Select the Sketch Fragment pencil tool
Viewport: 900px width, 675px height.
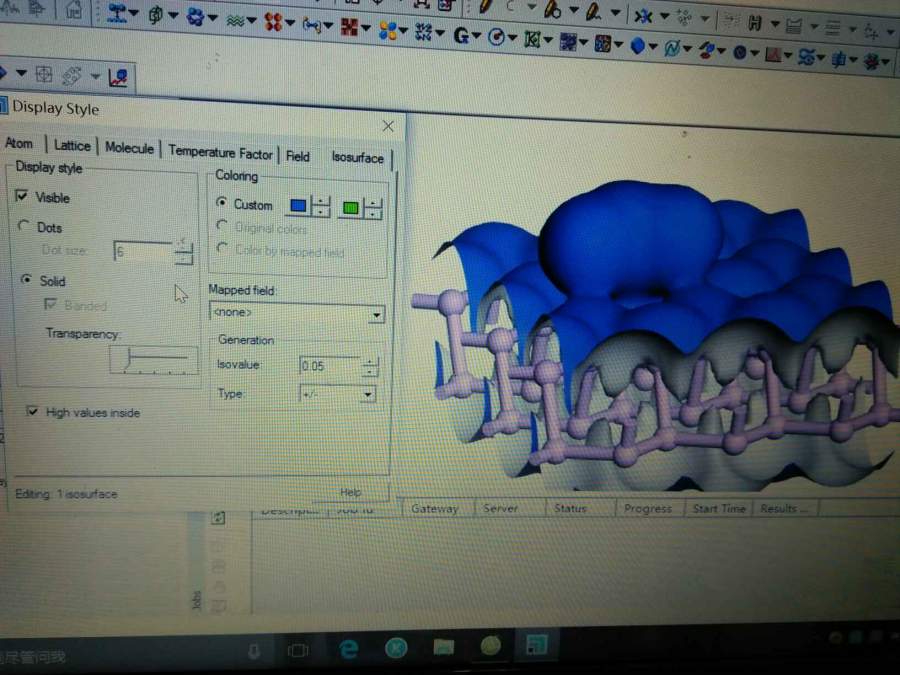pyautogui.click(x=593, y=10)
